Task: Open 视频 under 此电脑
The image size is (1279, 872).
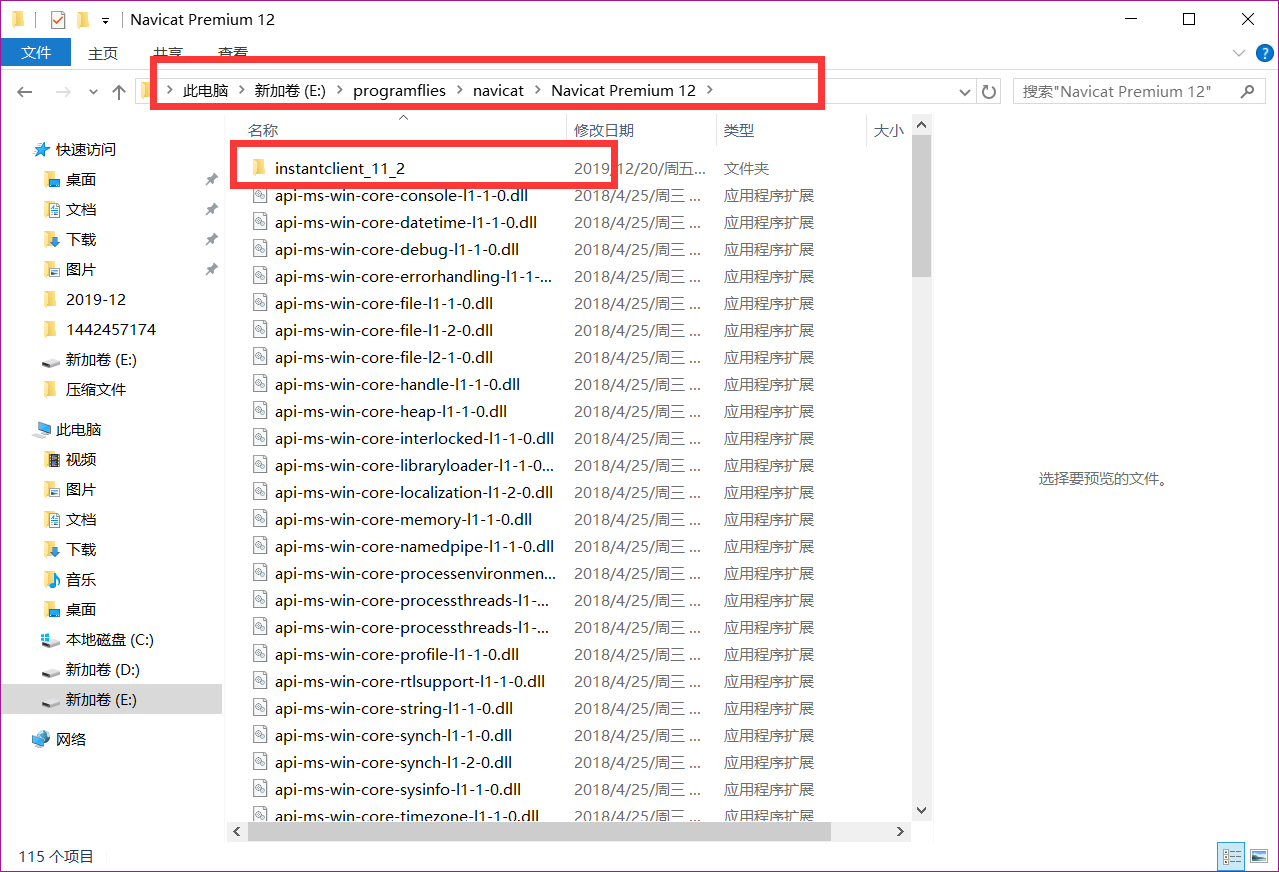Action: [x=81, y=460]
